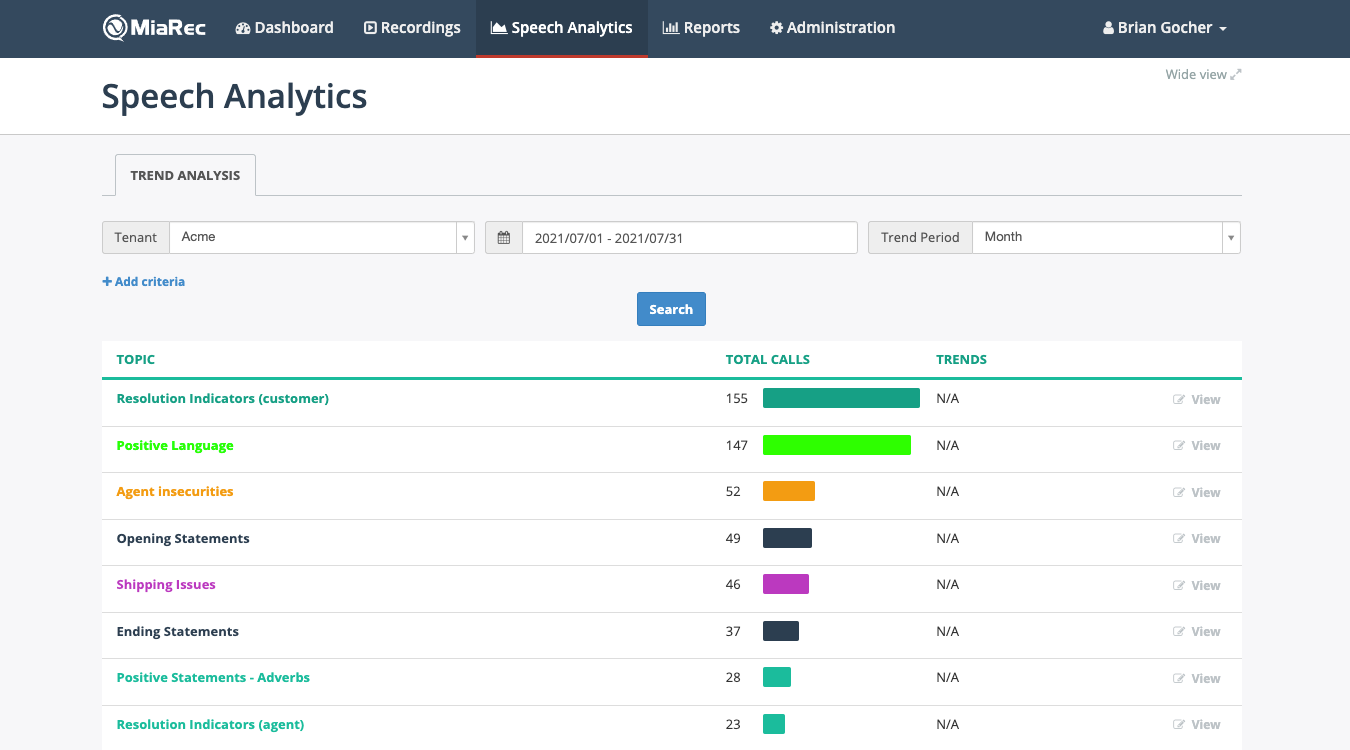Open the Dashboard menu
The width and height of the screenshot is (1350, 750).
pos(284,28)
